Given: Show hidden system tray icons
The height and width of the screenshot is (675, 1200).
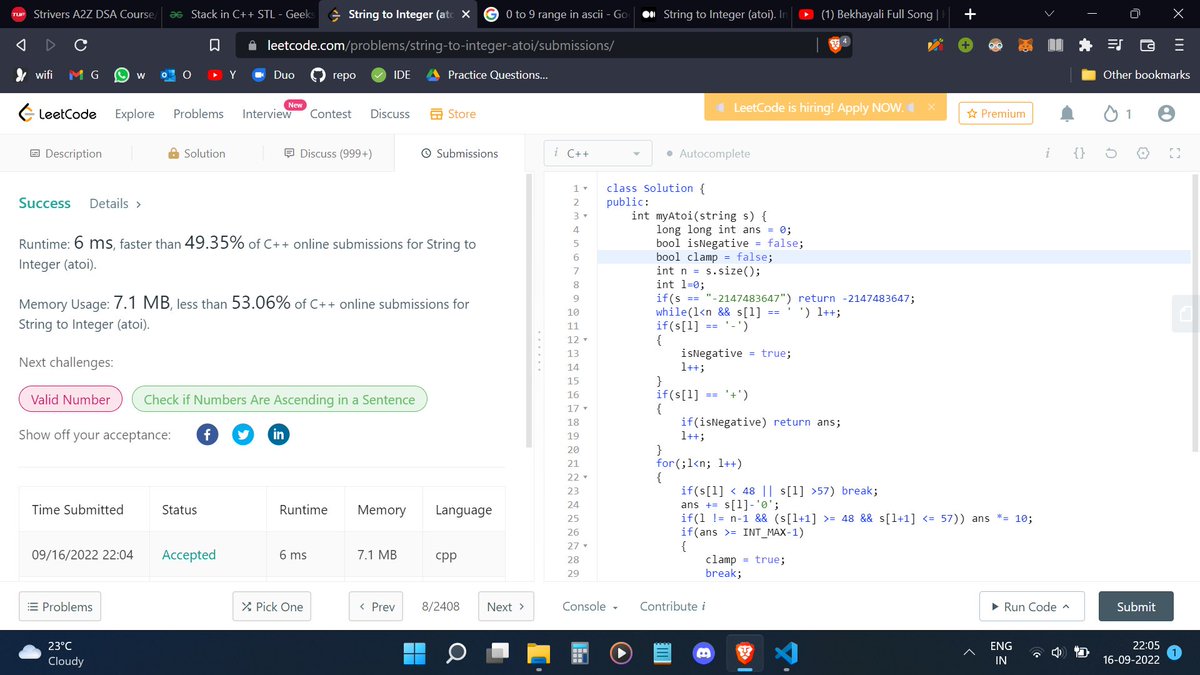Looking at the screenshot, I should click(969, 653).
